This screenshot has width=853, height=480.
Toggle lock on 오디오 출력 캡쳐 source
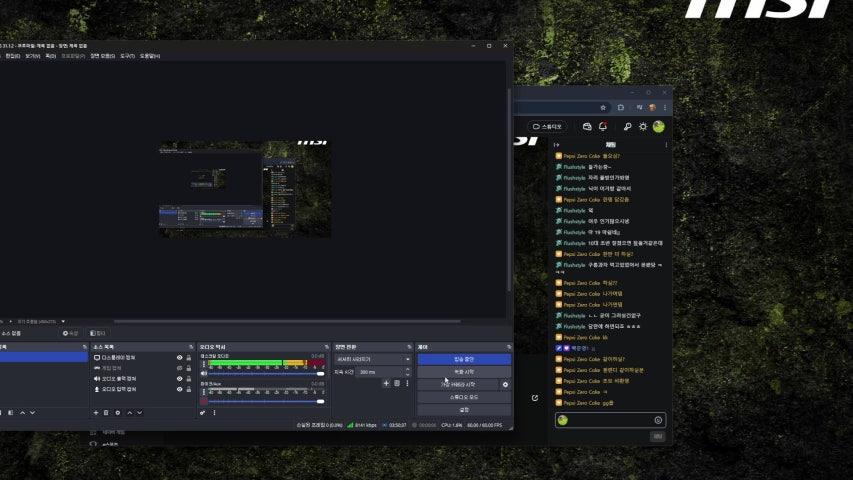click(x=189, y=378)
